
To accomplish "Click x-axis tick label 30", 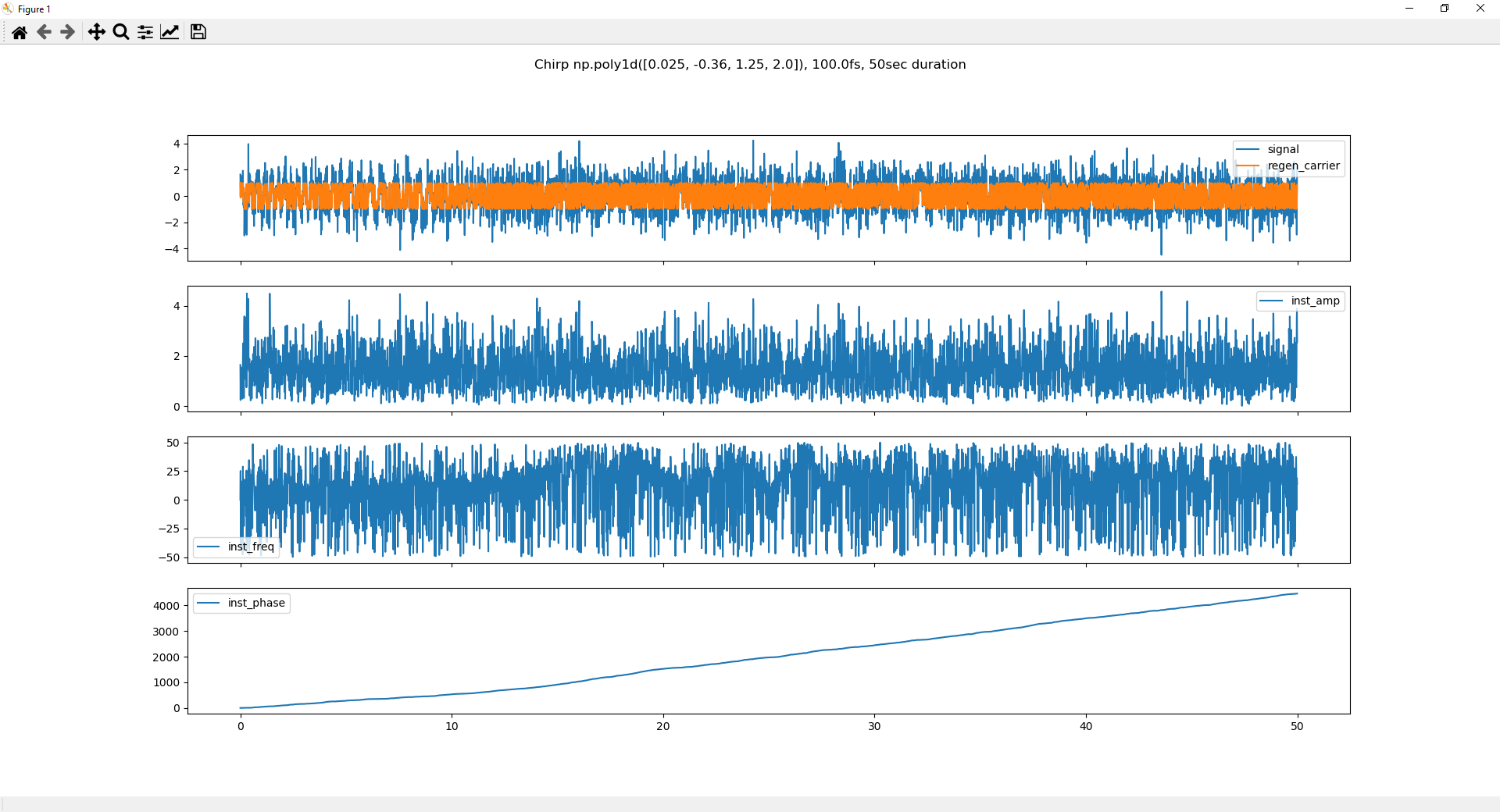I will 874,726.
